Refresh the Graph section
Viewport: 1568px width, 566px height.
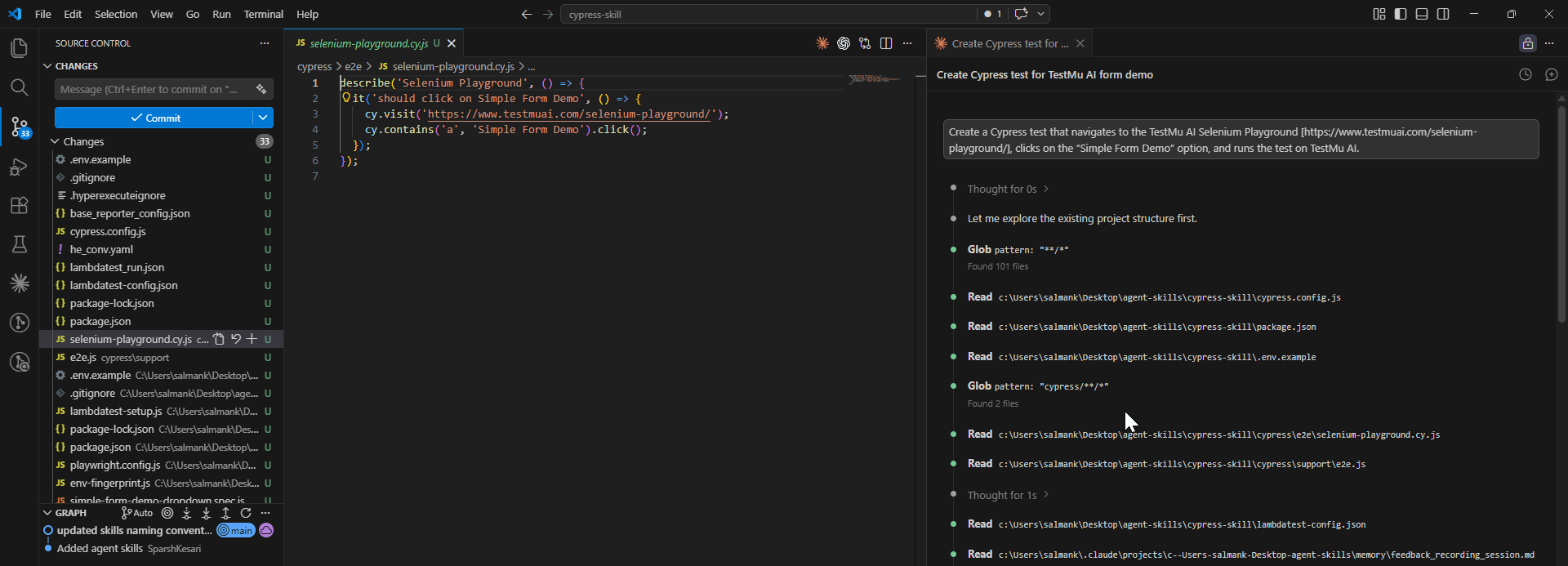click(x=246, y=513)
